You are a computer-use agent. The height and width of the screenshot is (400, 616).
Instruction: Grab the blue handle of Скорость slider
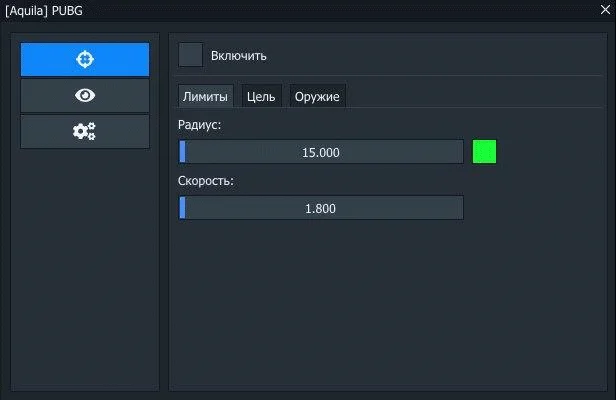(x=183, y=208)
